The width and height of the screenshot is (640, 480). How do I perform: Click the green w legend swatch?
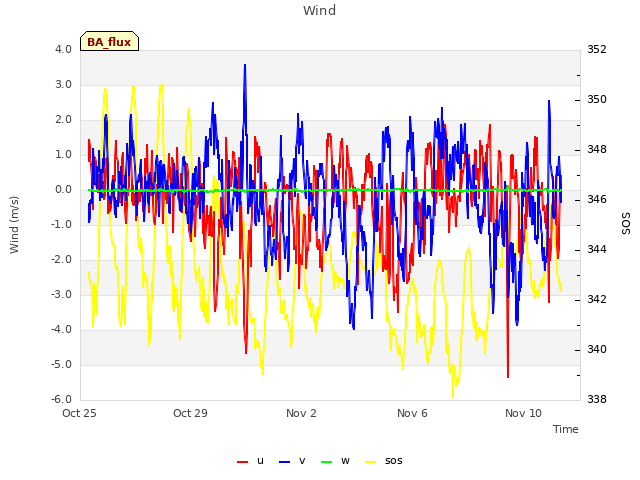point(327,462)
